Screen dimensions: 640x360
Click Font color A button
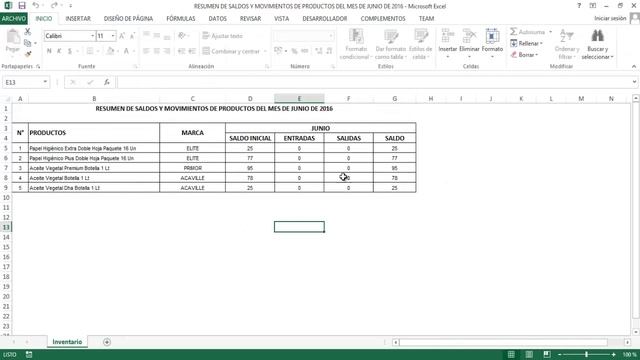[127, 51]
